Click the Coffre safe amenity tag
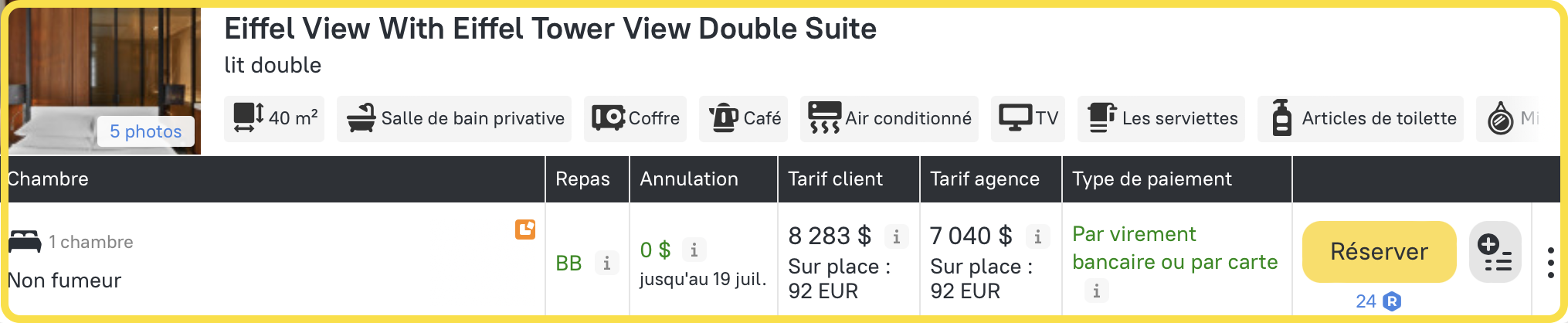The image size is (1568, 323). tap(635, 119)
